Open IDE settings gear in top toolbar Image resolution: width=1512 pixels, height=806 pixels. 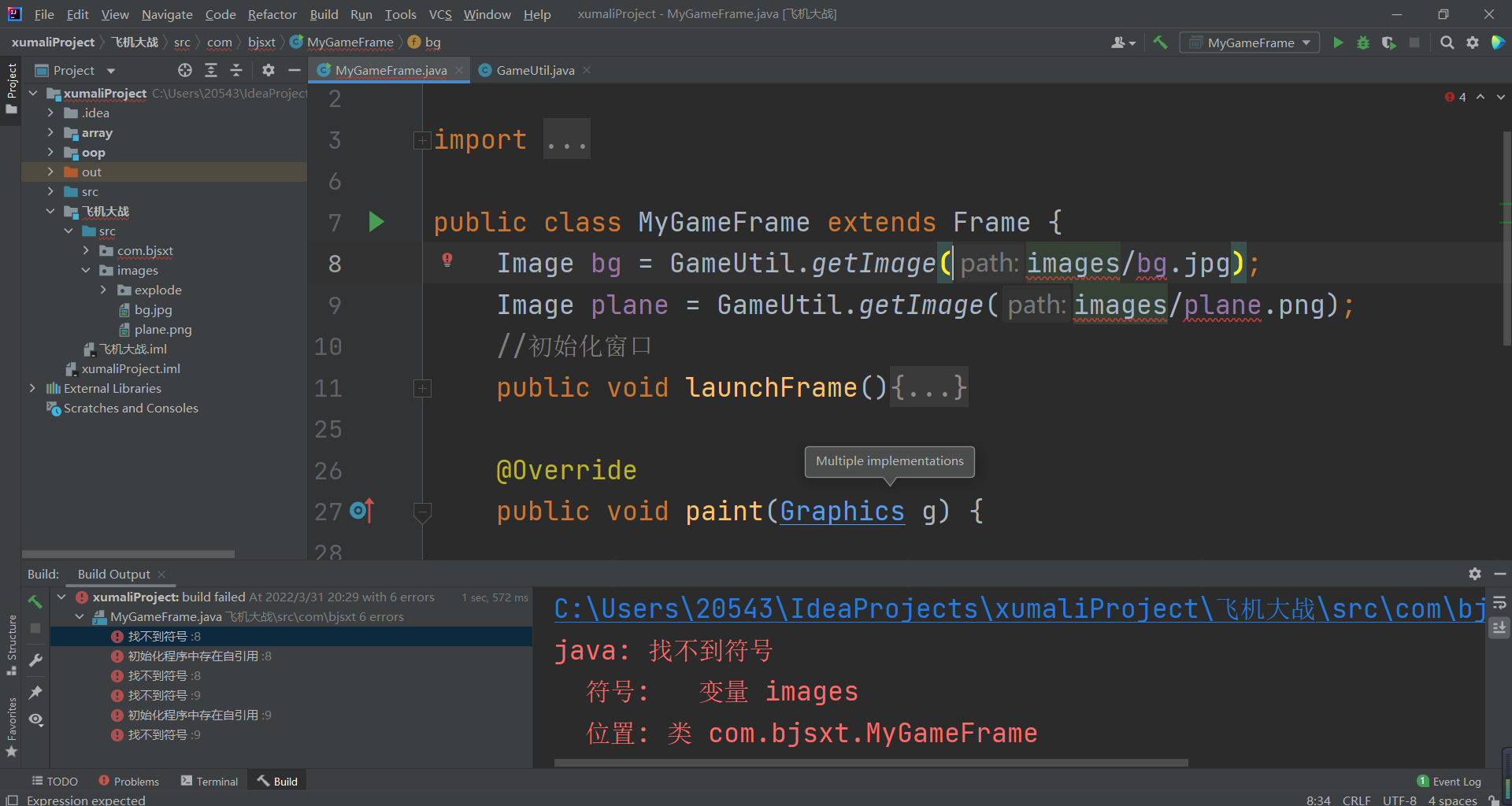(x=1473, y=43)
